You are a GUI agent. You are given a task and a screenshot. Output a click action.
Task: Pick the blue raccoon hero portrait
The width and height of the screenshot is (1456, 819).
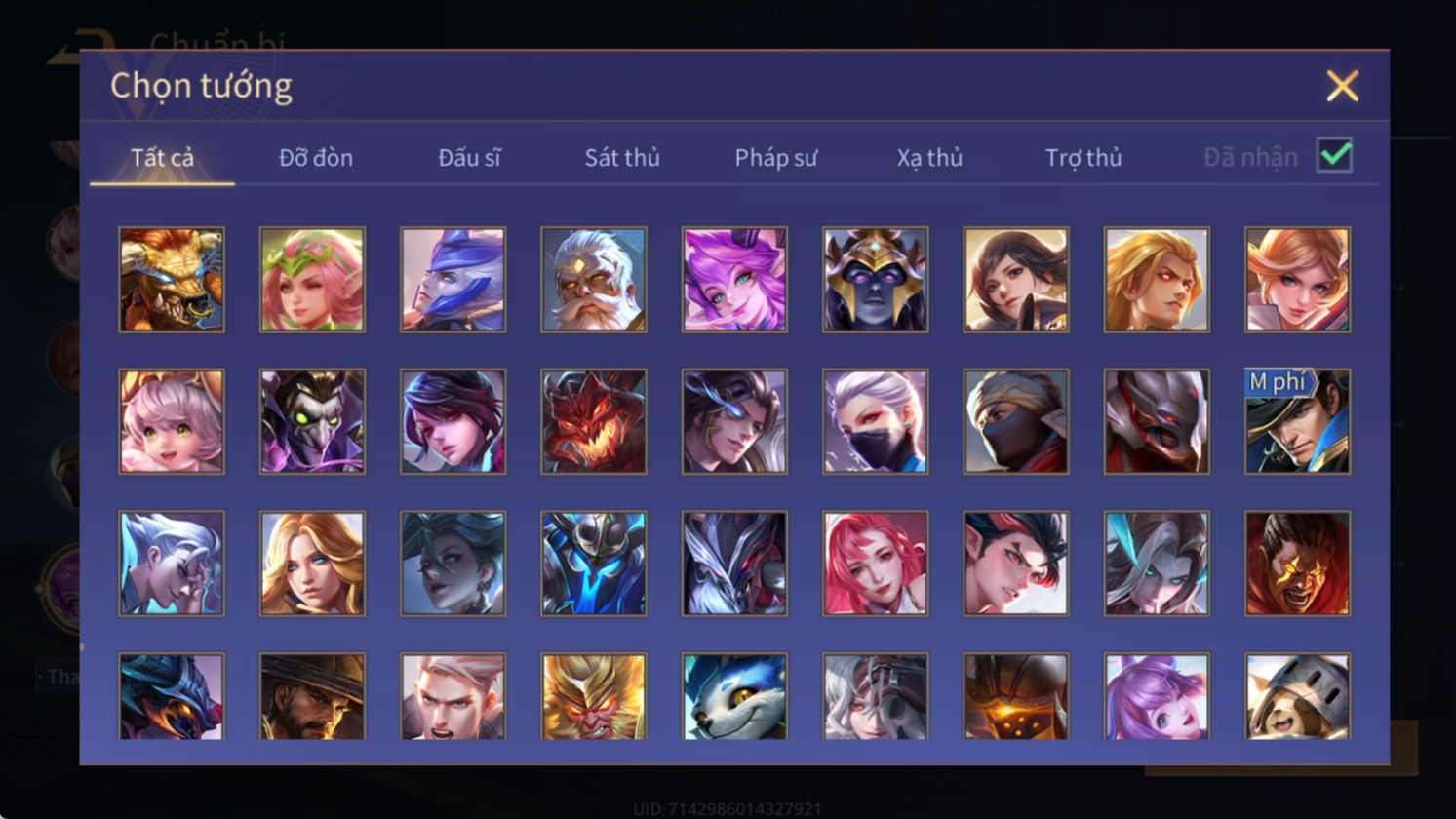tap(734, 696)
